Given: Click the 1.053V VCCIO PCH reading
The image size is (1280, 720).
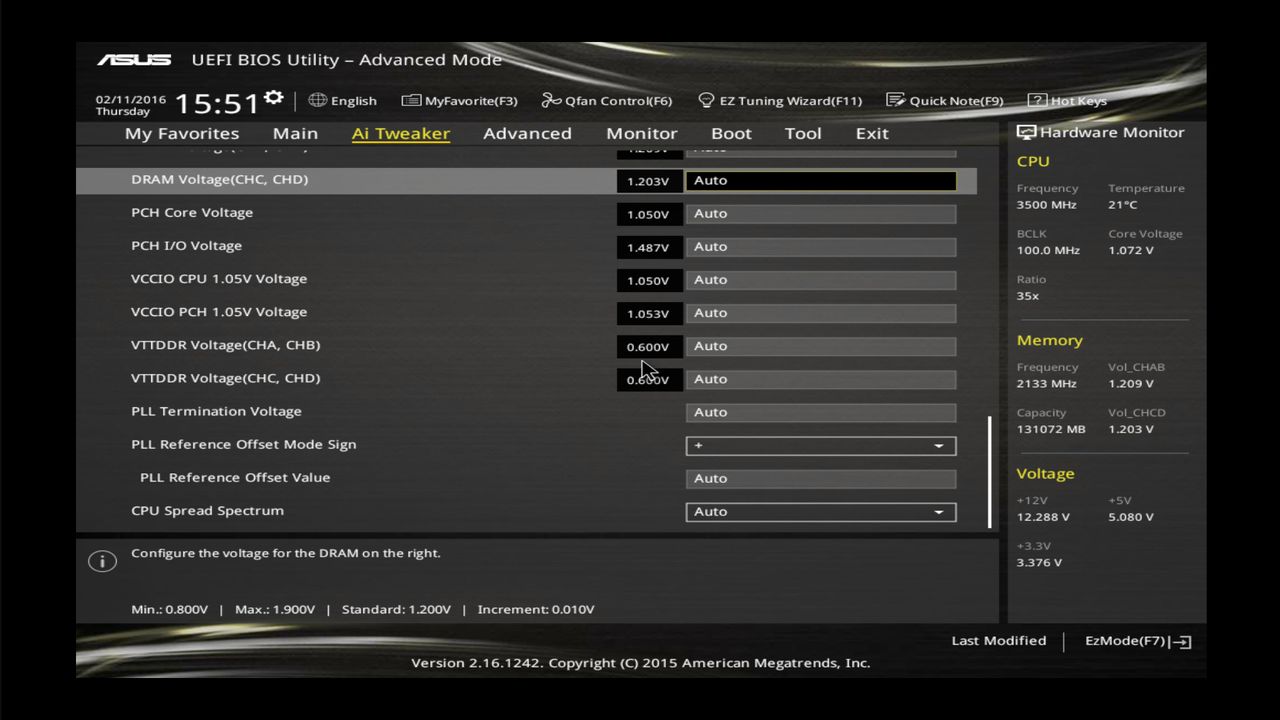Looking at the screenshot, I should (x=648, y=313).
